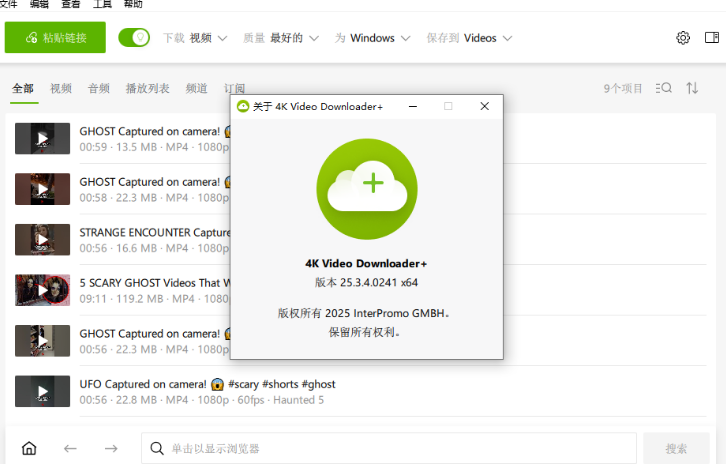Go to browser home via house icon
This screenshot has width=726, height=464.
tap(29, 448)
